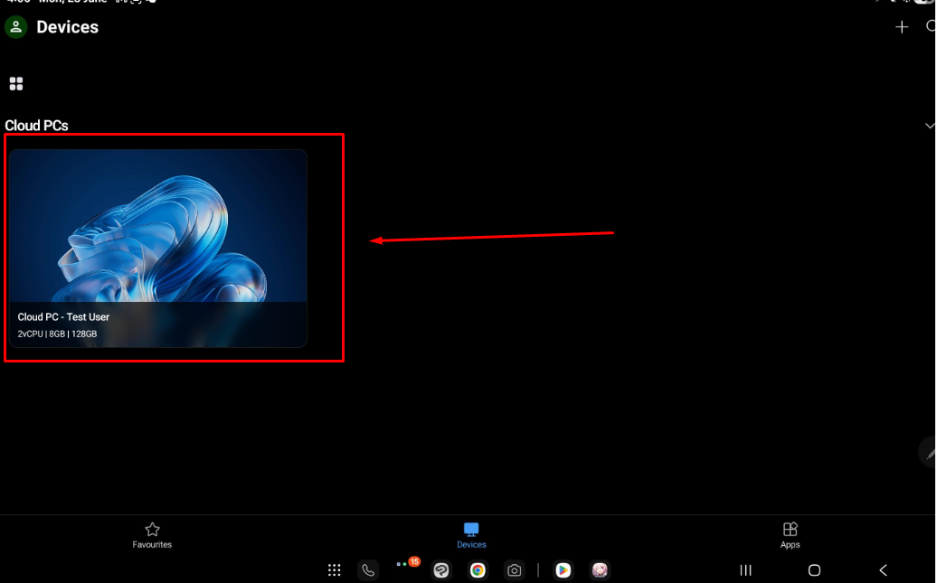Open the account profile avatar
The height and width of the screenshot is (583, 936).
click(16, 27)
